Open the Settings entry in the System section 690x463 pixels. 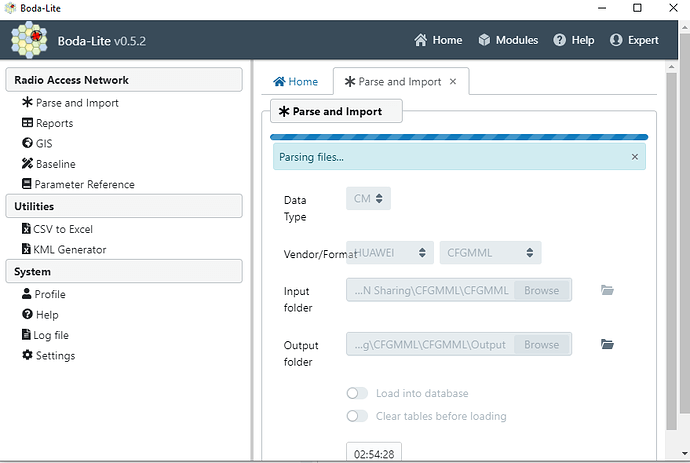point(55,356)
